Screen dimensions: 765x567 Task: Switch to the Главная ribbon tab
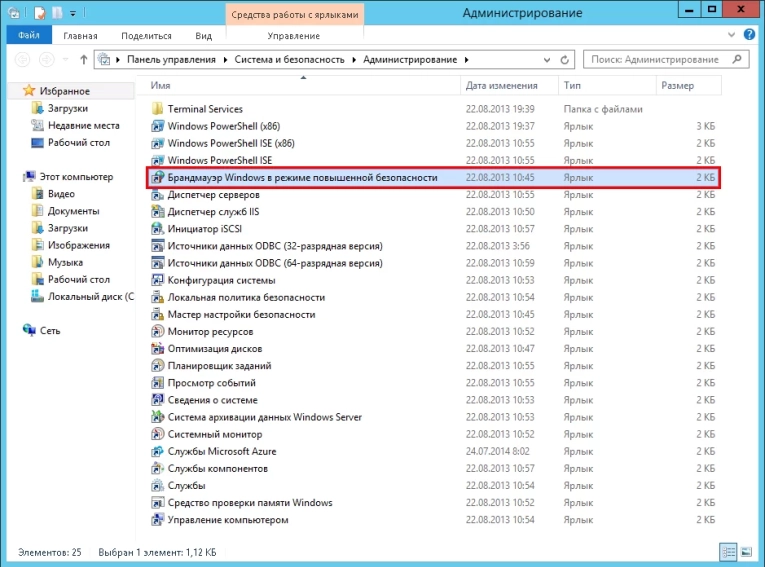coord(81,36)
